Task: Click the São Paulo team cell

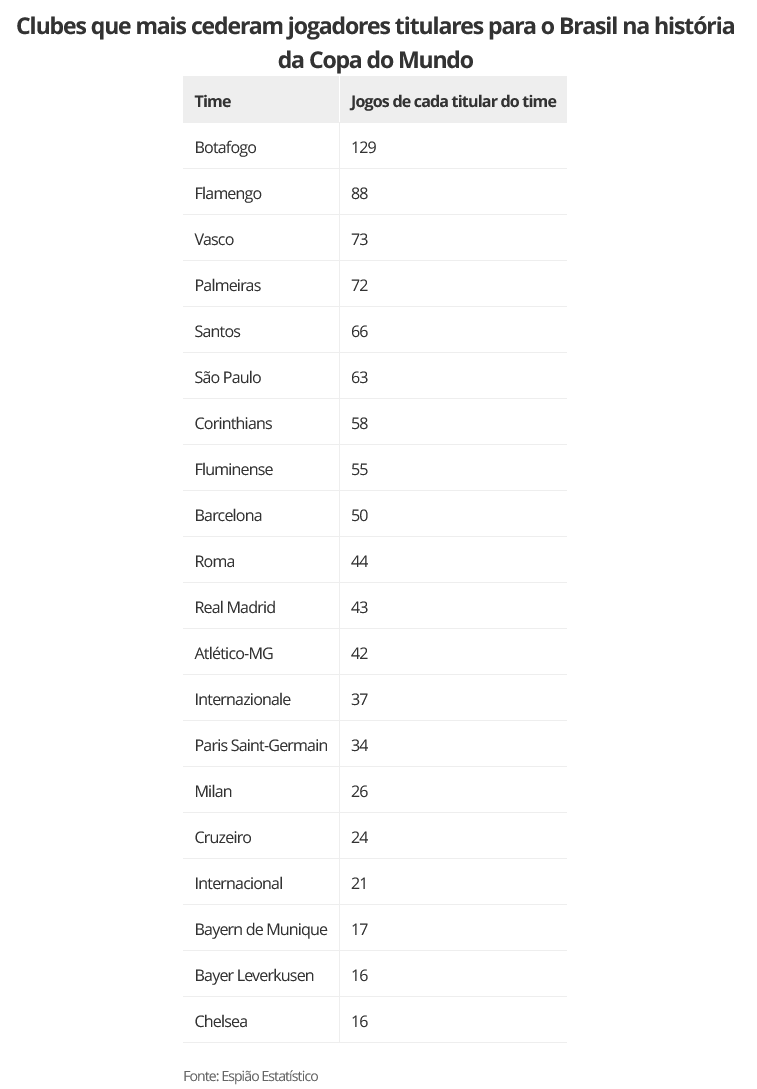Action: tap(228, 377)
